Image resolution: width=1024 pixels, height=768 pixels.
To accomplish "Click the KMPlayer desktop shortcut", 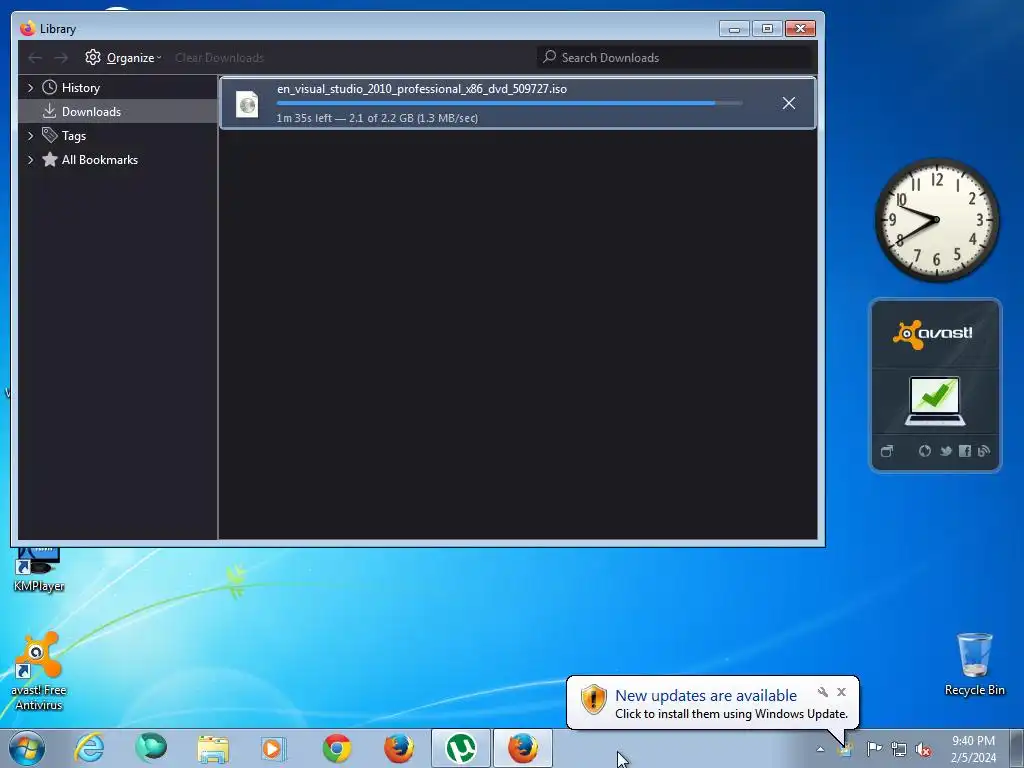I will click(39, 570).
